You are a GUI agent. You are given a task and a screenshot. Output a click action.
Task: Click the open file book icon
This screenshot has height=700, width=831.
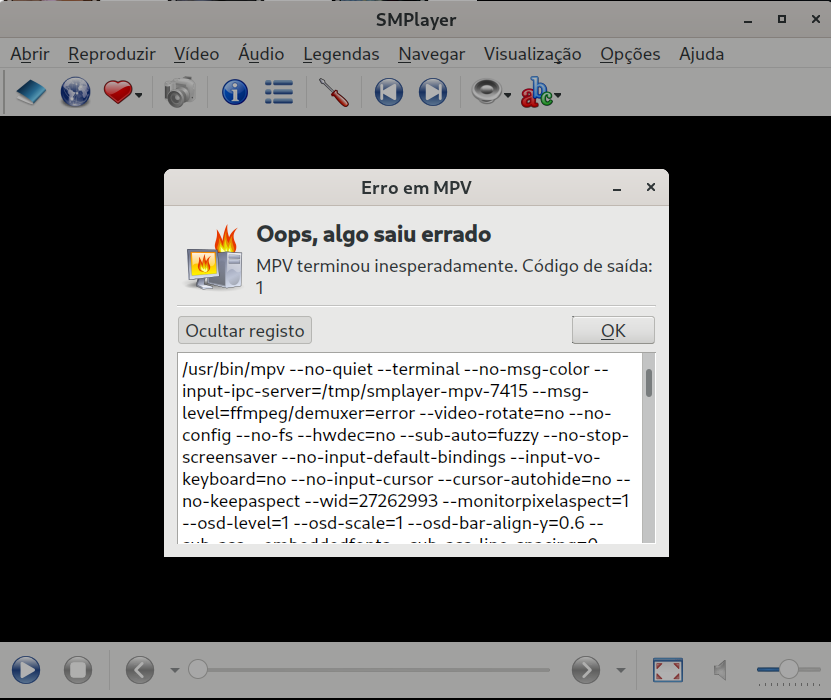[31, 93]
